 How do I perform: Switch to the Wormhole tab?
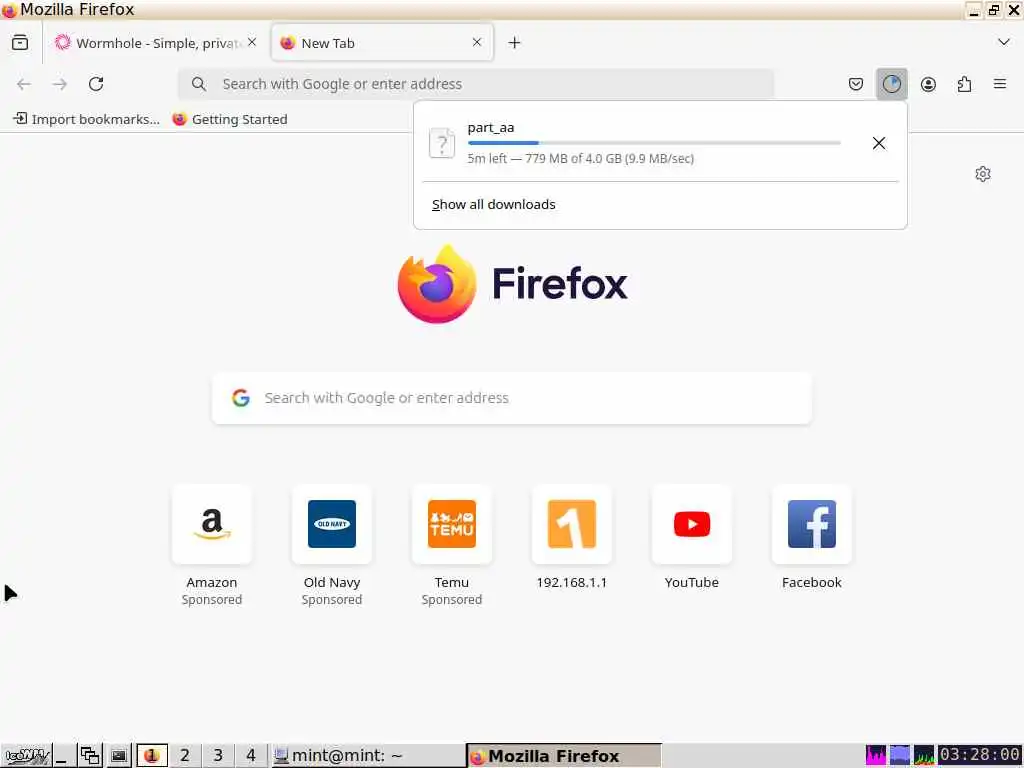tap(155, 42)
